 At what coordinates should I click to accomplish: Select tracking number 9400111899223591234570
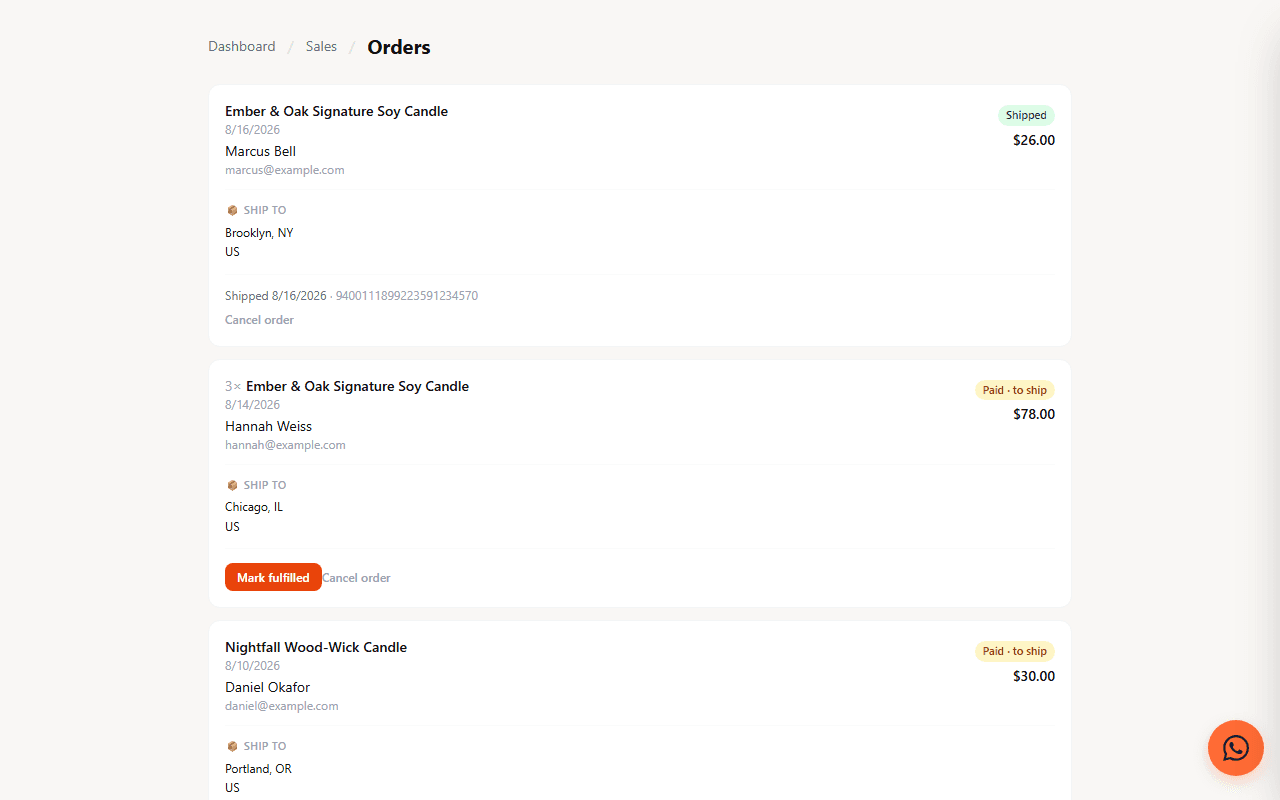click(x=407, y=296)
